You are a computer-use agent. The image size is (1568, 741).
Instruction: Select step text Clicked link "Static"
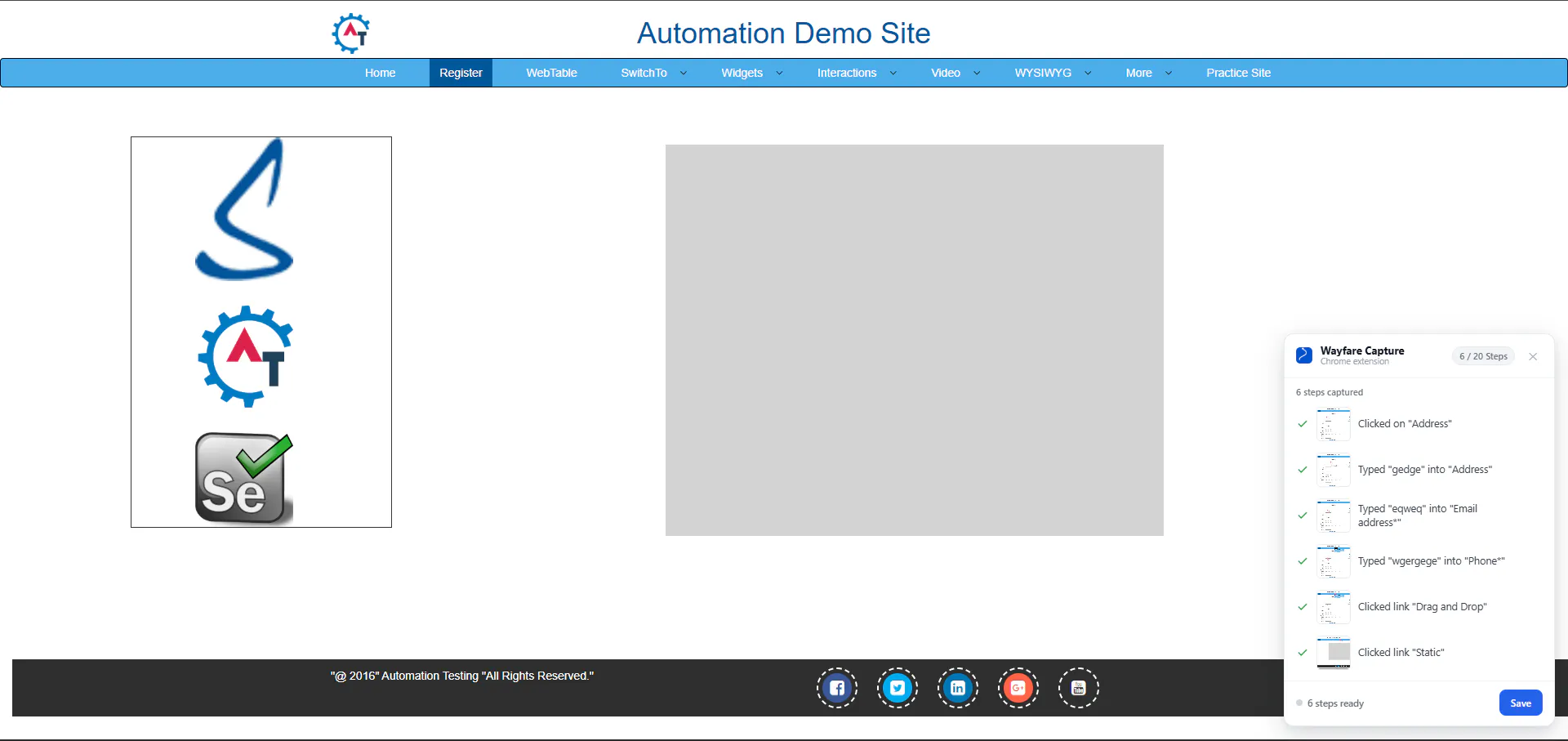pos(1401,653)
